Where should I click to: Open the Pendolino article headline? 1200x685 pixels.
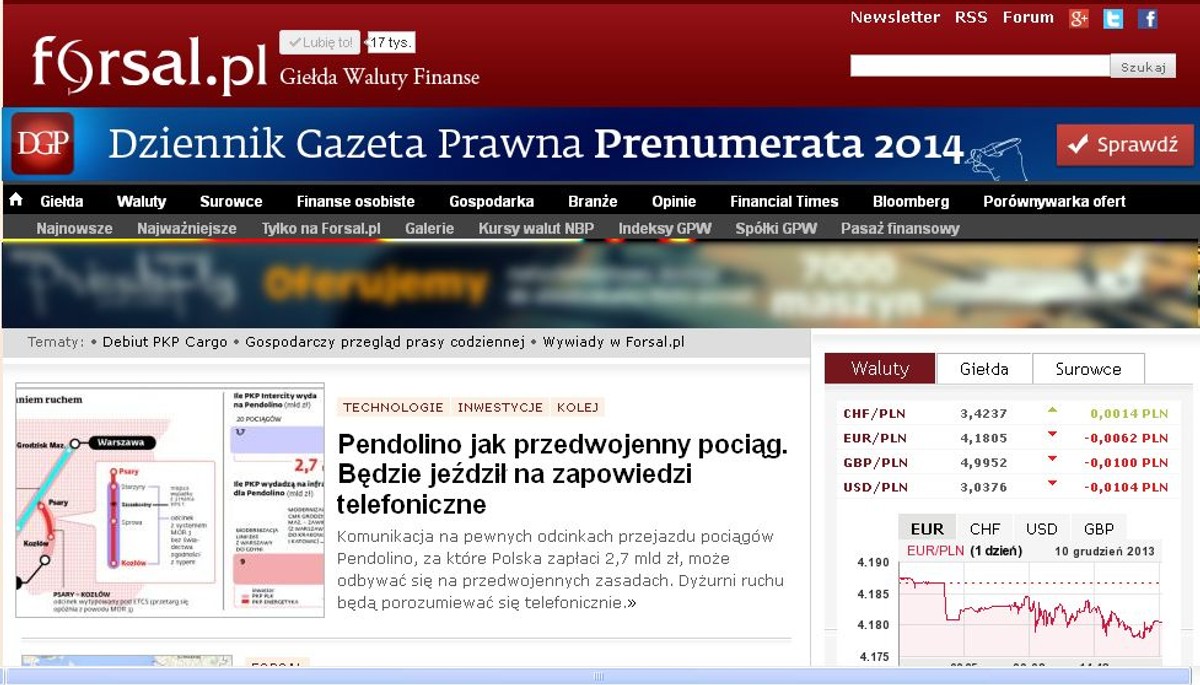(563, 473)
